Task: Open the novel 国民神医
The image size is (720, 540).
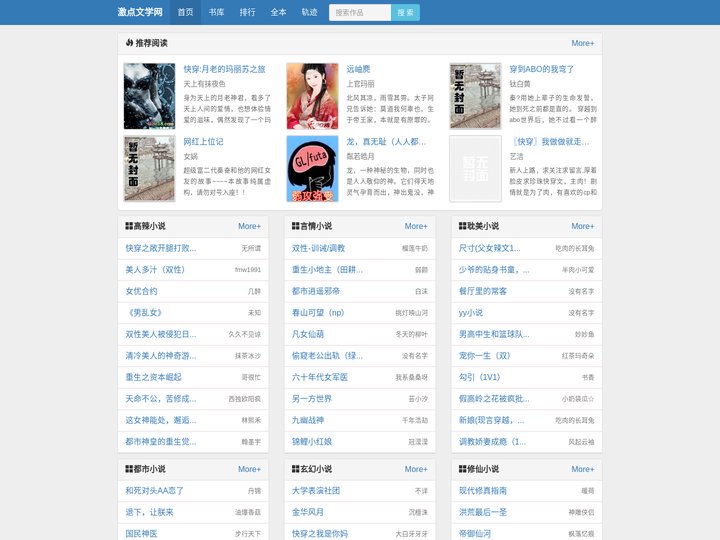Action: [x=141, y=534]
